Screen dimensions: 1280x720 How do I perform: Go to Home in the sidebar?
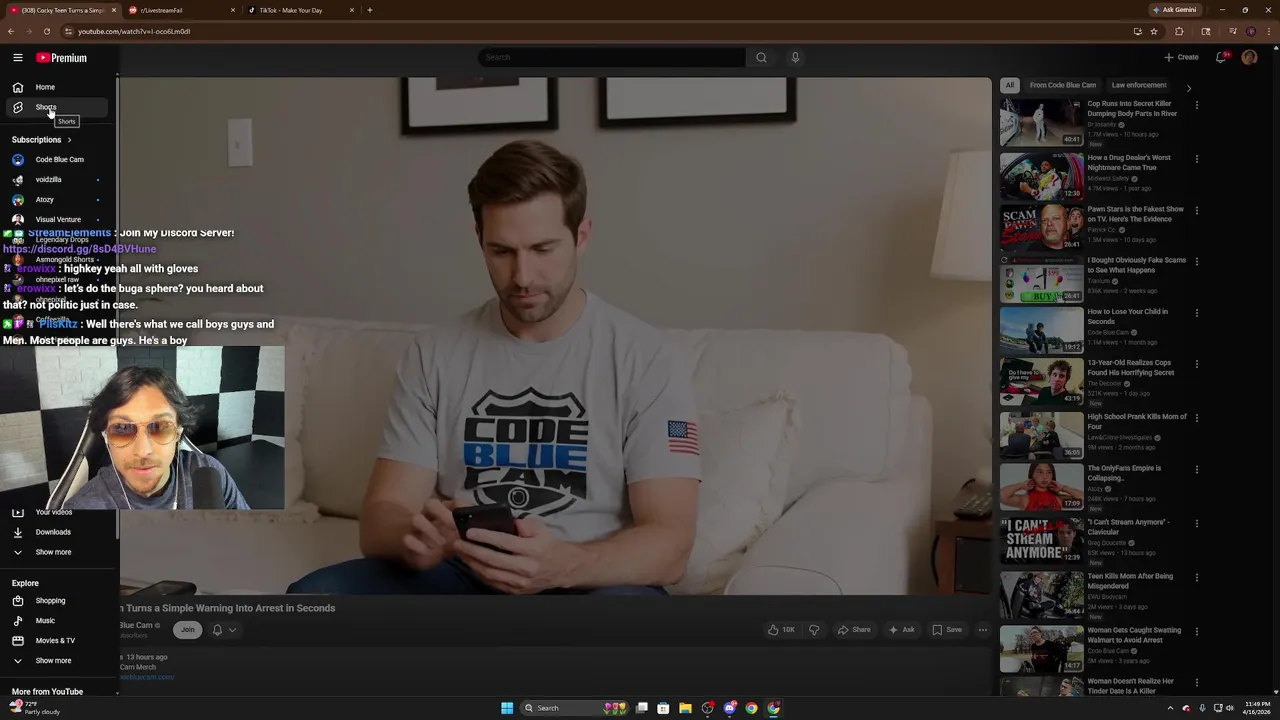tap(59, 87)
